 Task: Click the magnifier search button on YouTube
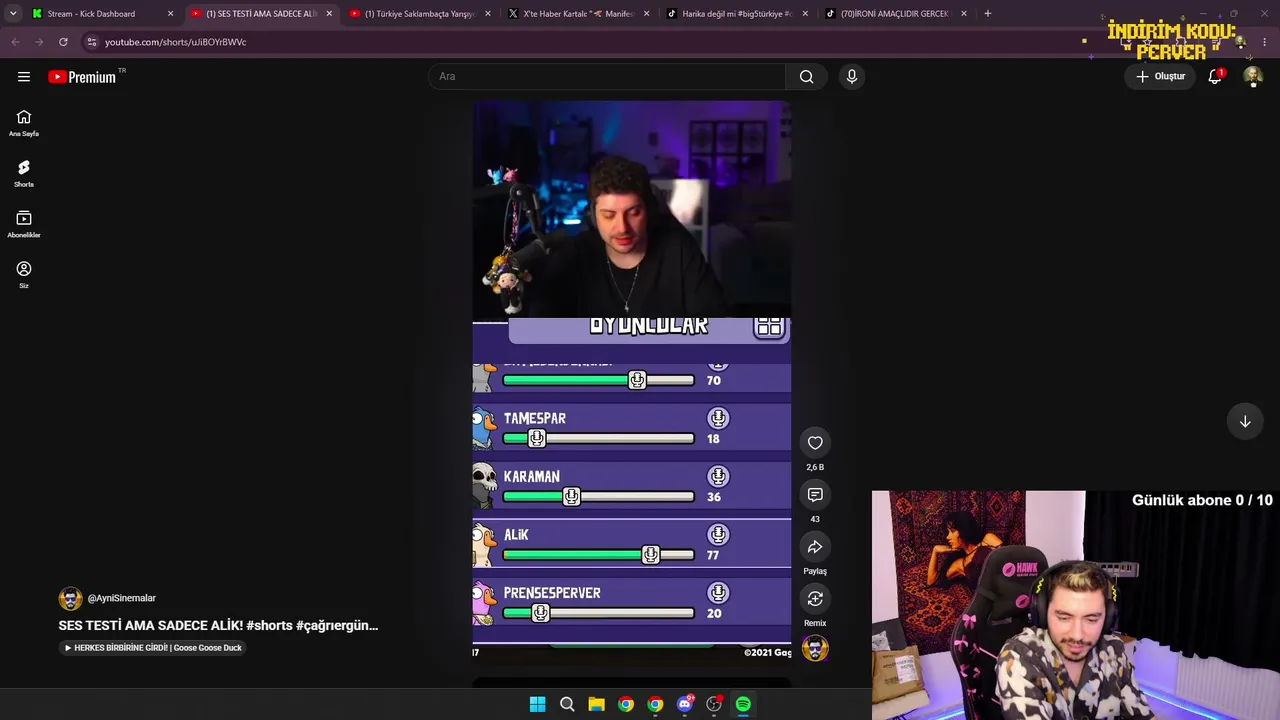806,76
